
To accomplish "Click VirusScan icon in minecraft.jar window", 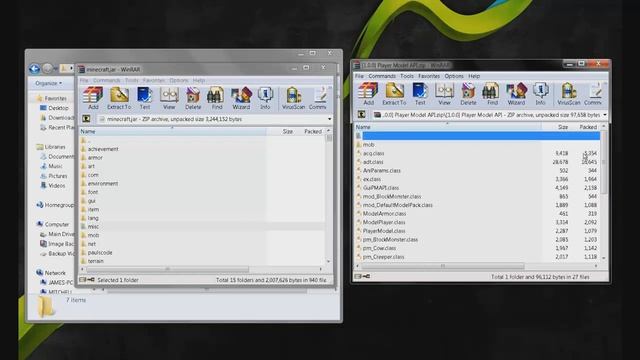I will [x=293, y=98].
